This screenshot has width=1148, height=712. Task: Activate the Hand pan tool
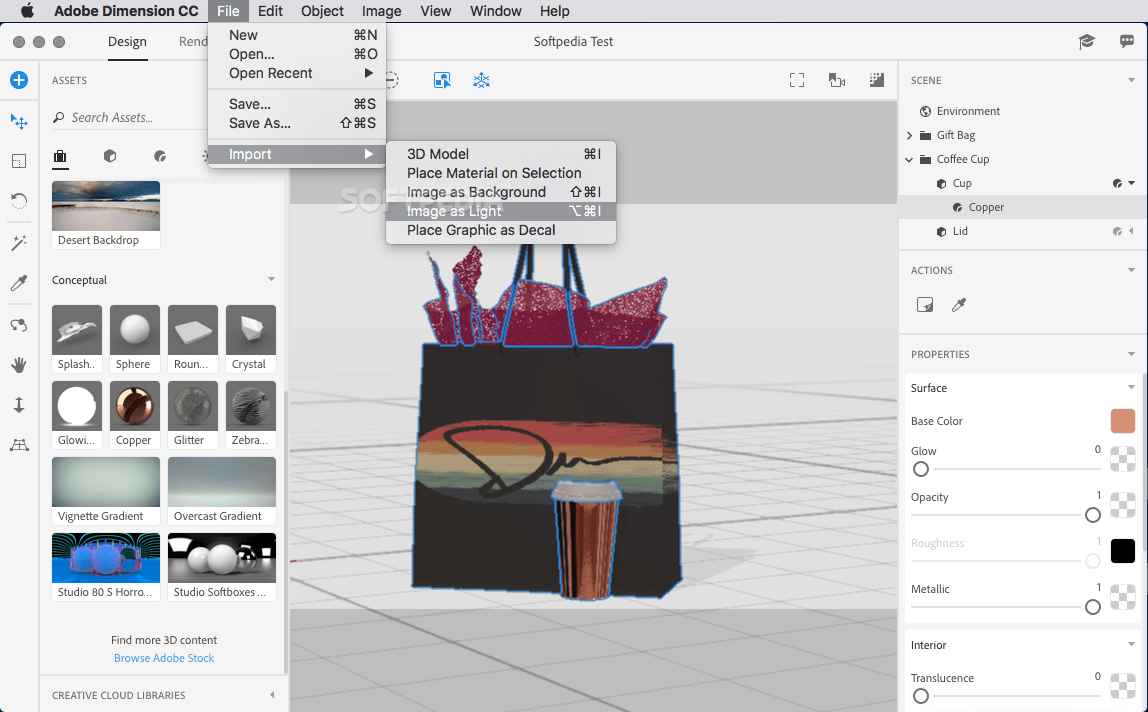click(x=19, y=365)
